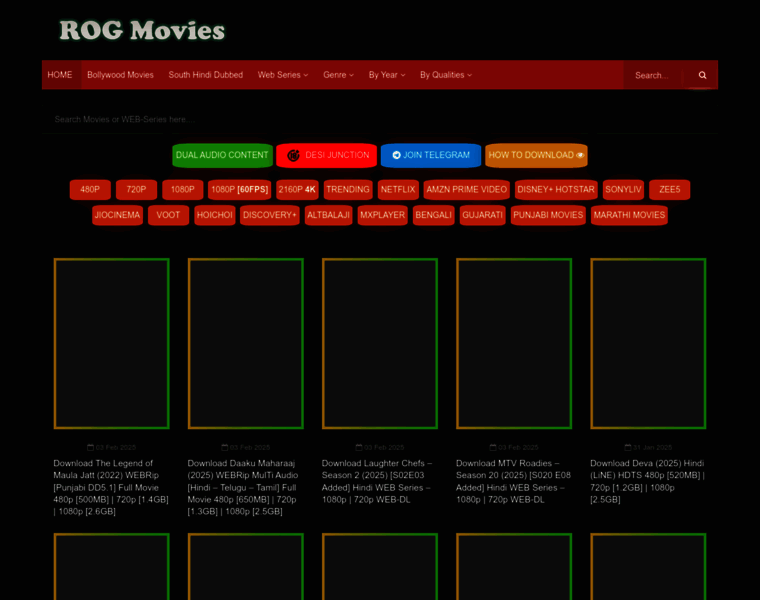Open the BENGALI tag
The image size is (760, 600).
tap(434, 215)
